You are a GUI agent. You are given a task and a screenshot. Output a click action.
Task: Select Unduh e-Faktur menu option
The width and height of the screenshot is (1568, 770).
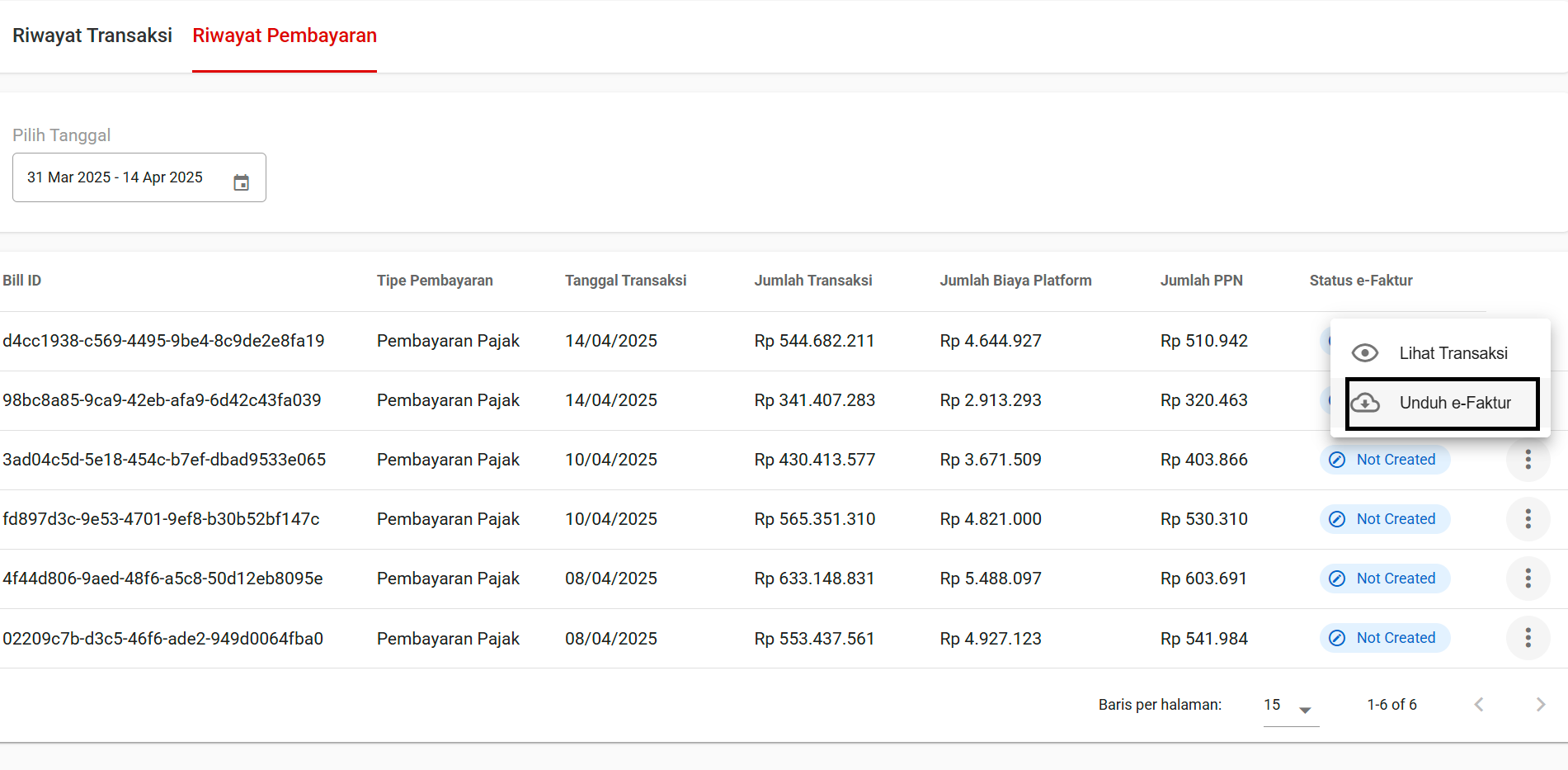point(1454,403)
